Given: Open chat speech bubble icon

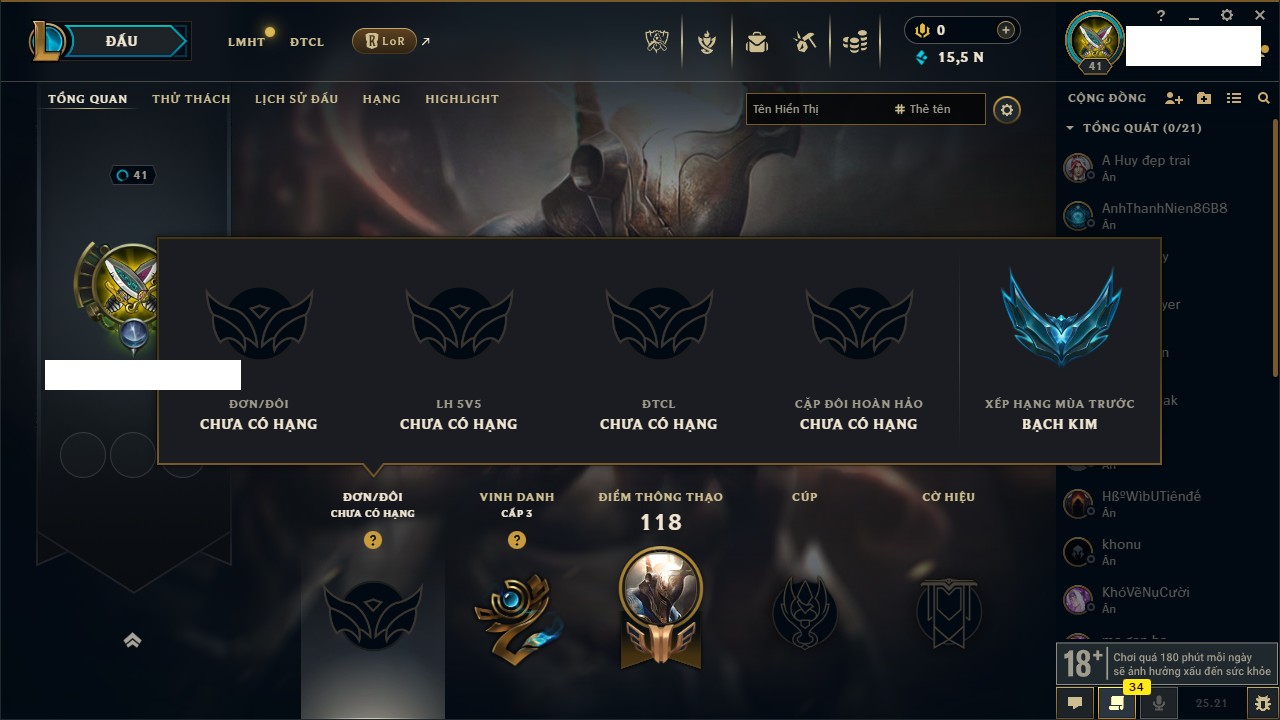Looking at the screenshot, I should tap(1075, 703).
